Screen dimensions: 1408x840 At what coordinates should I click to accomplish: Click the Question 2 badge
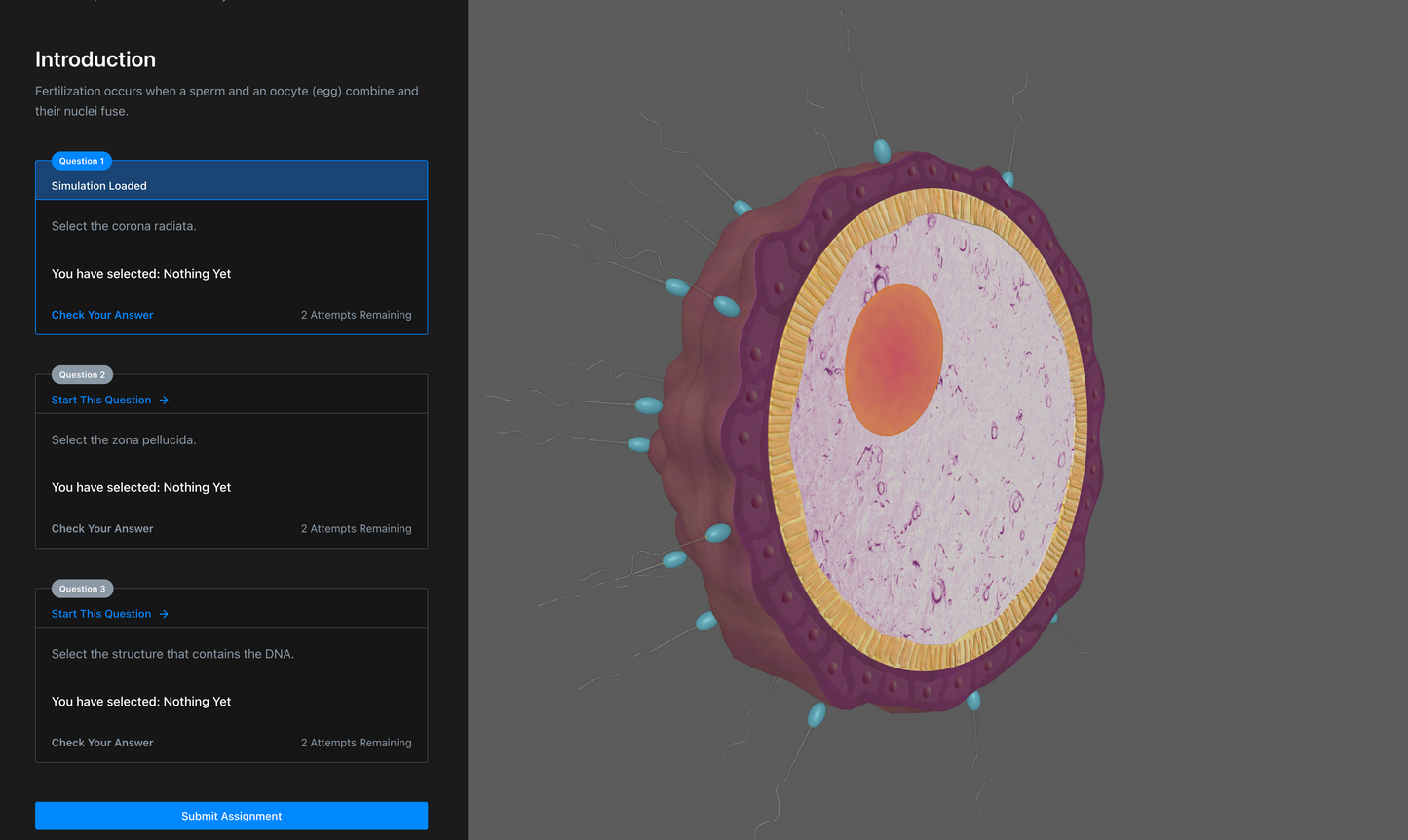[x=82, y=374]
